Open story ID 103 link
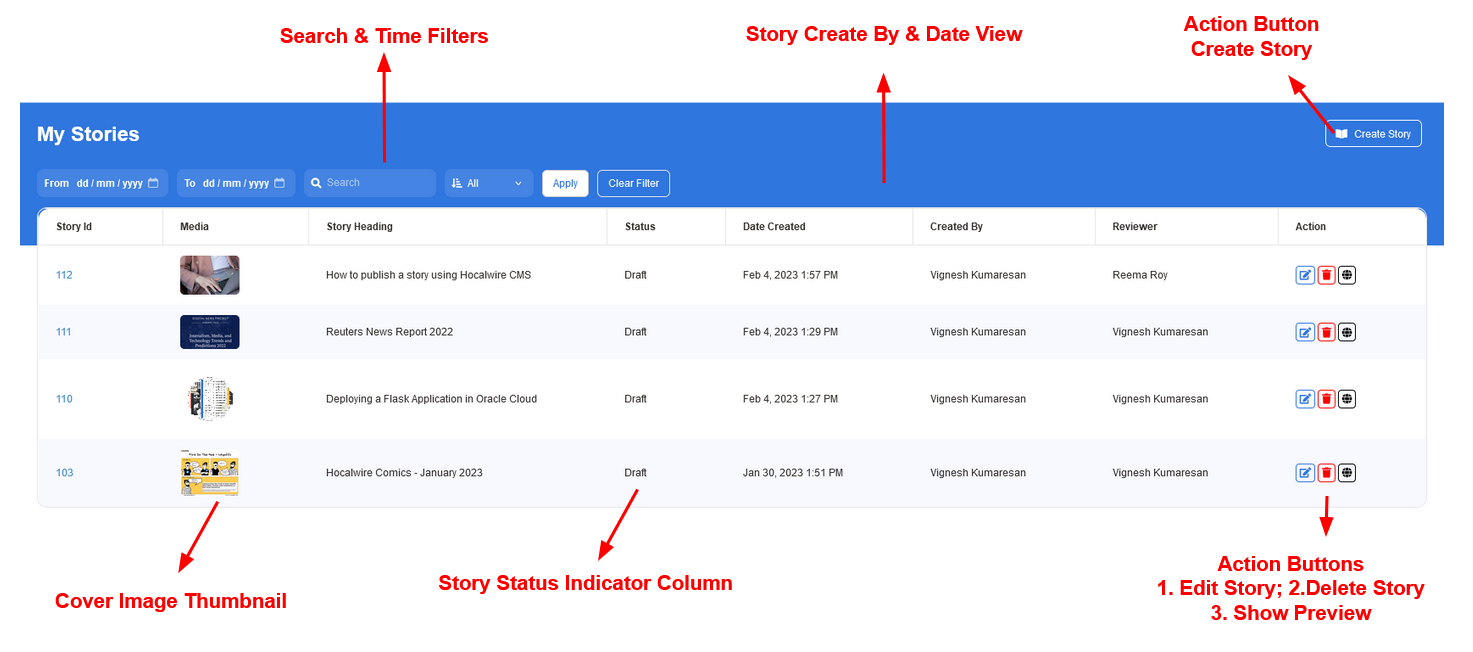The width and height of the screenshot is (1473, 652). [x=64, y=473]
